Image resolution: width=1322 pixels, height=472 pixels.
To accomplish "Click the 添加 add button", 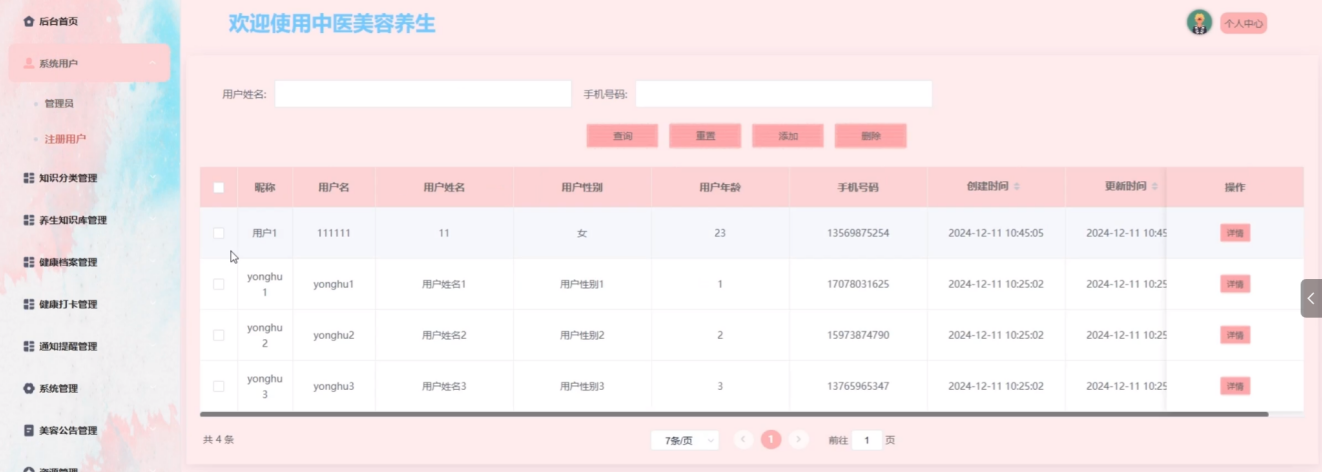I will click(x=788, y=136).
